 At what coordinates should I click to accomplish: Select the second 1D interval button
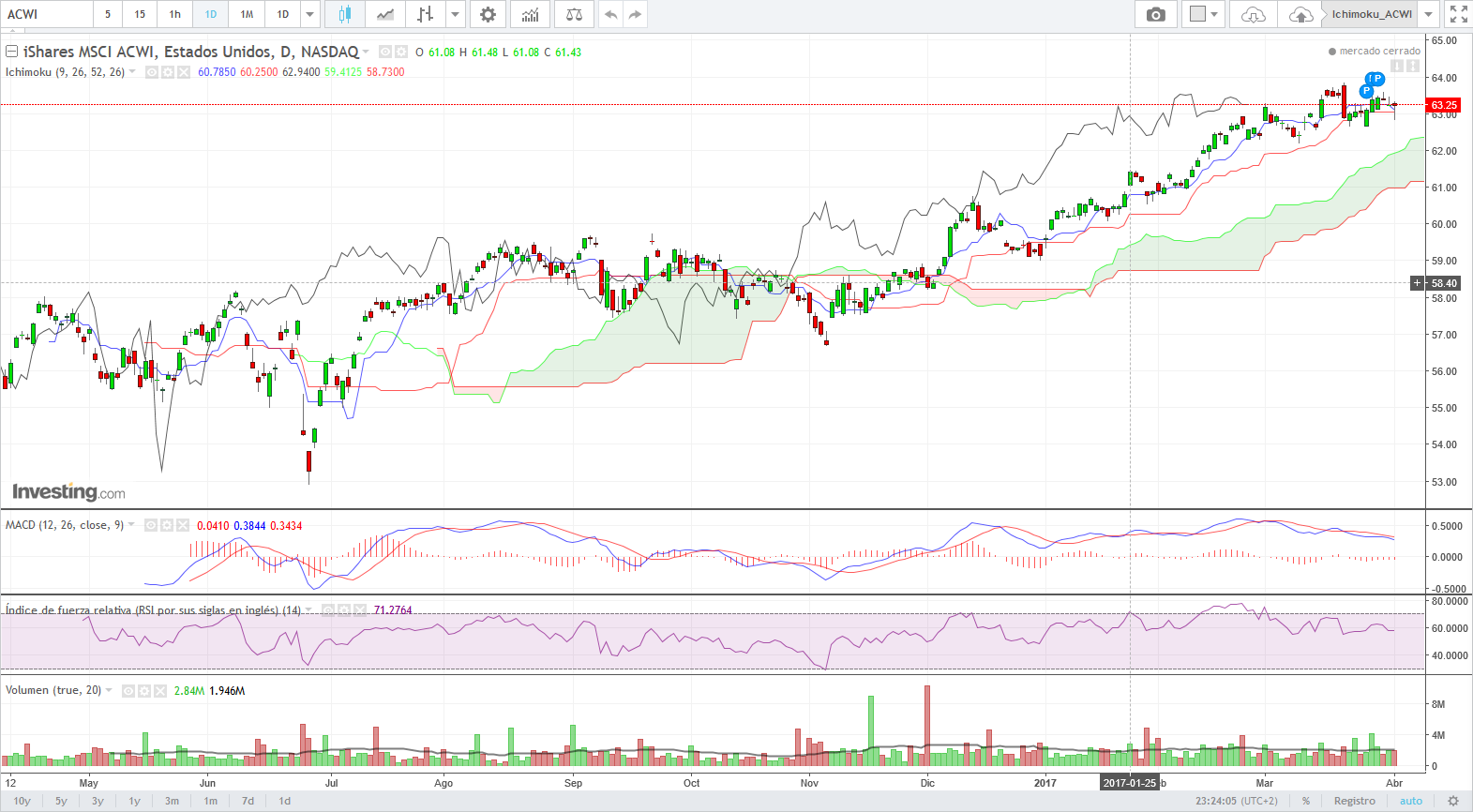(x=283, y=14)
